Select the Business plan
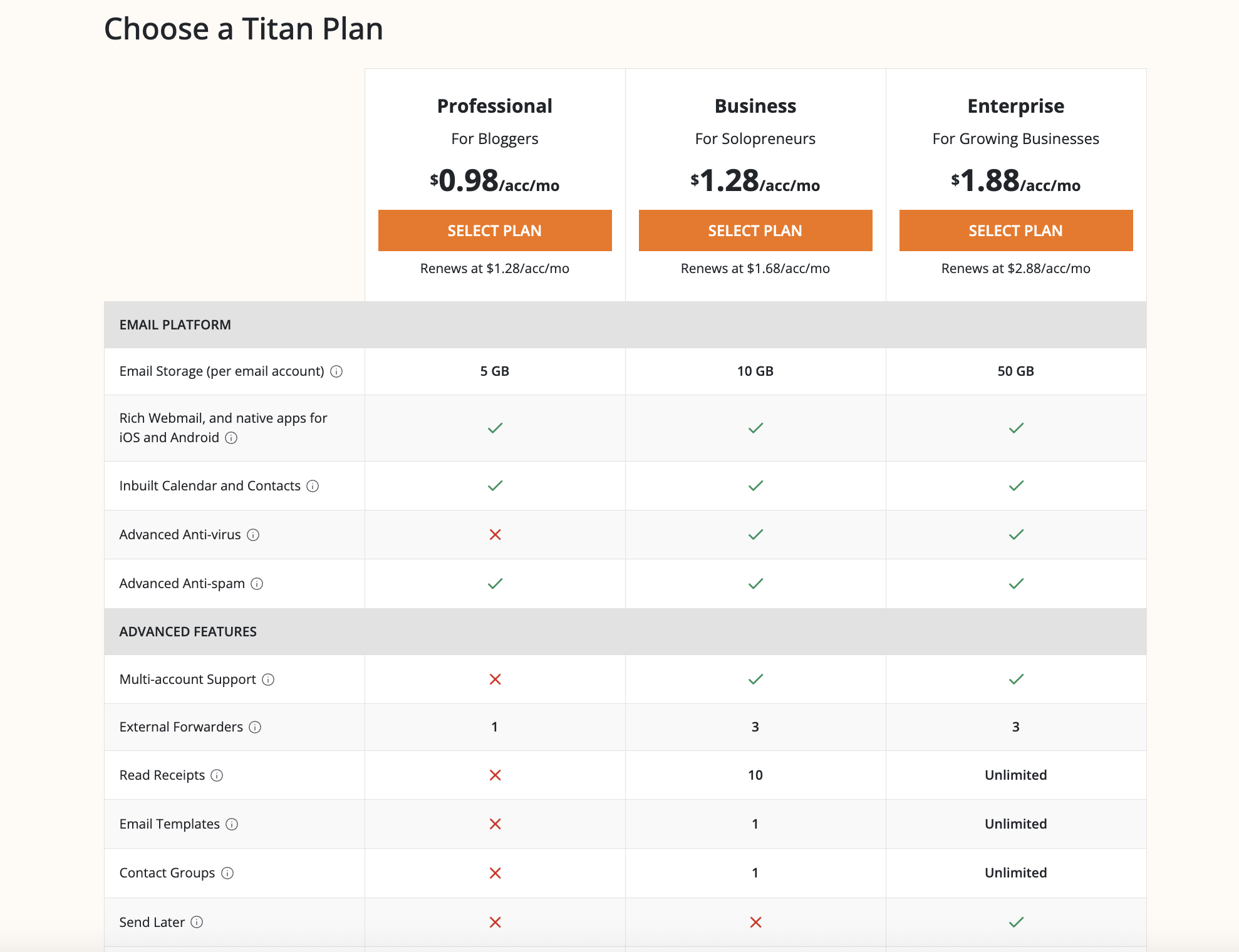The height and width of the screenshot is (952, 1239). 755,230
